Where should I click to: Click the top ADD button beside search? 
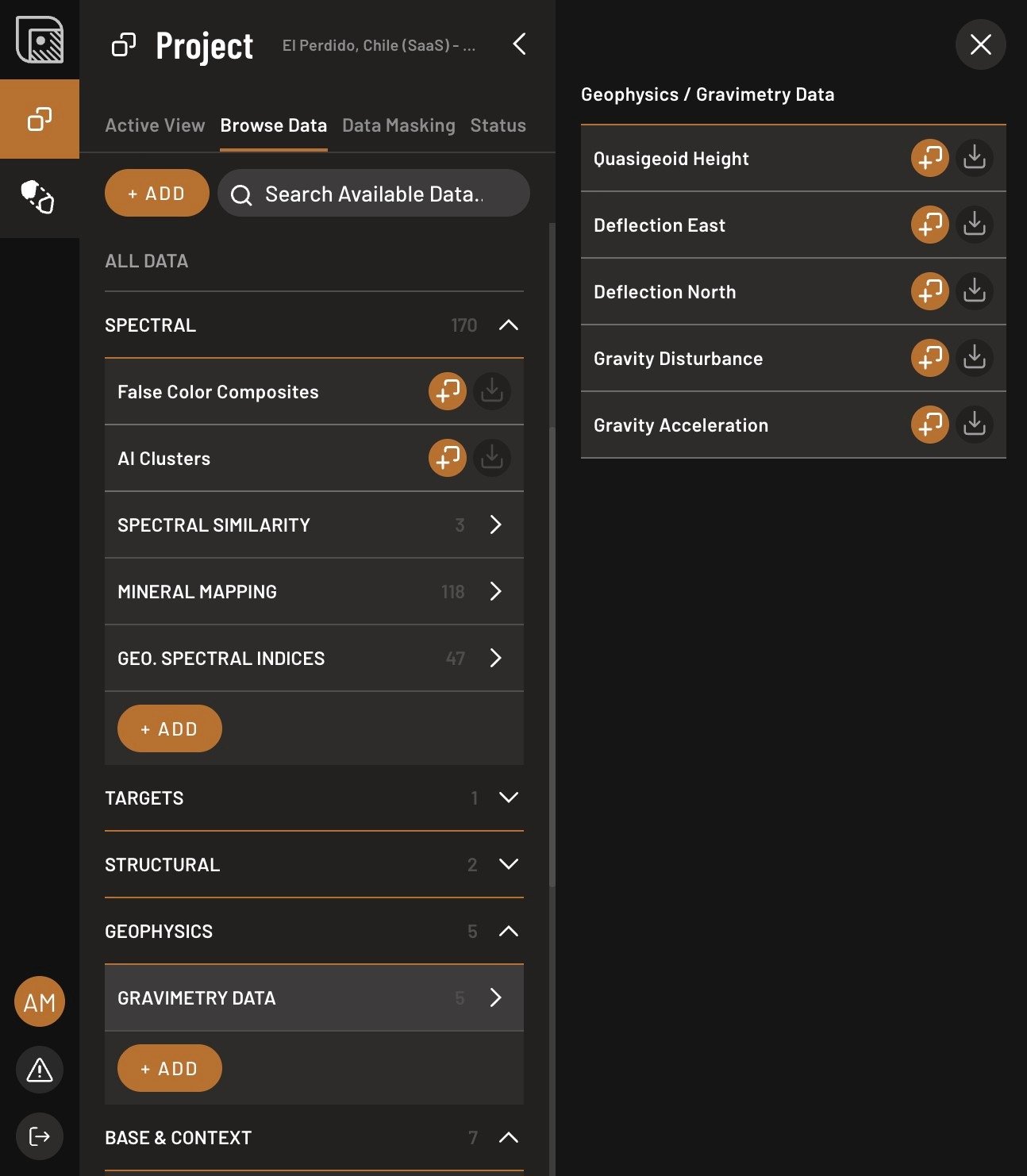157,193
